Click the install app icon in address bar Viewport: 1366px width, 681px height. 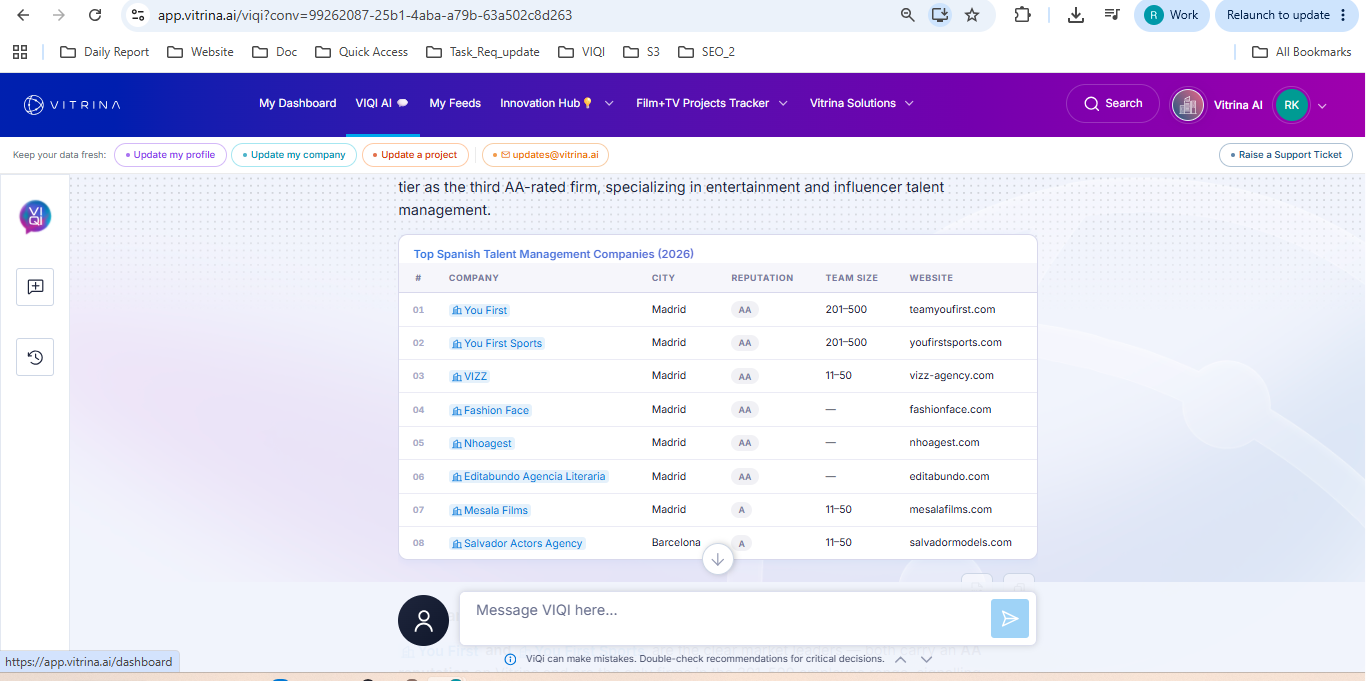(939, 15)
